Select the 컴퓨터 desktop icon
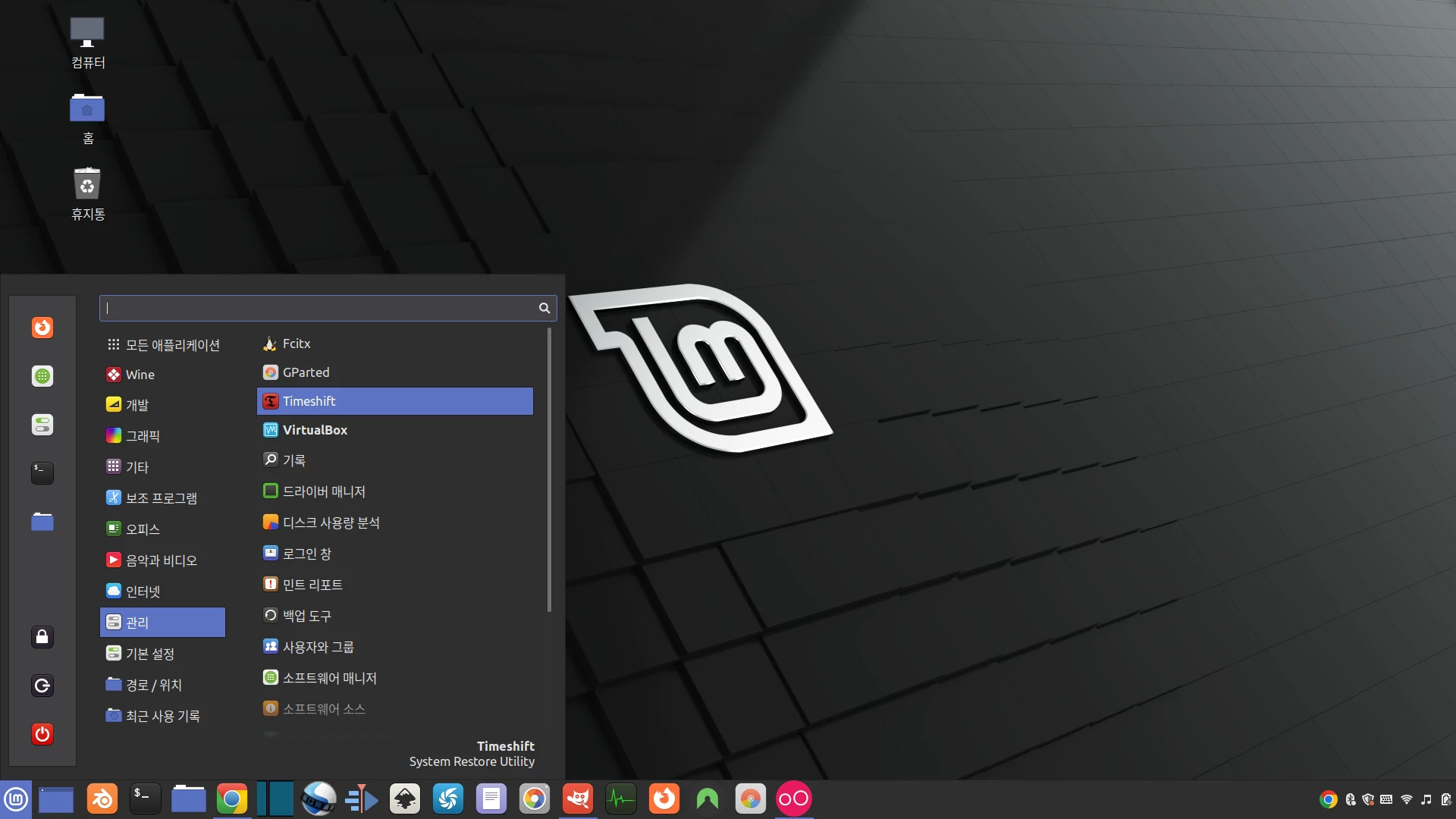The width and height of the screenshot is (1456, 819). 88,44
